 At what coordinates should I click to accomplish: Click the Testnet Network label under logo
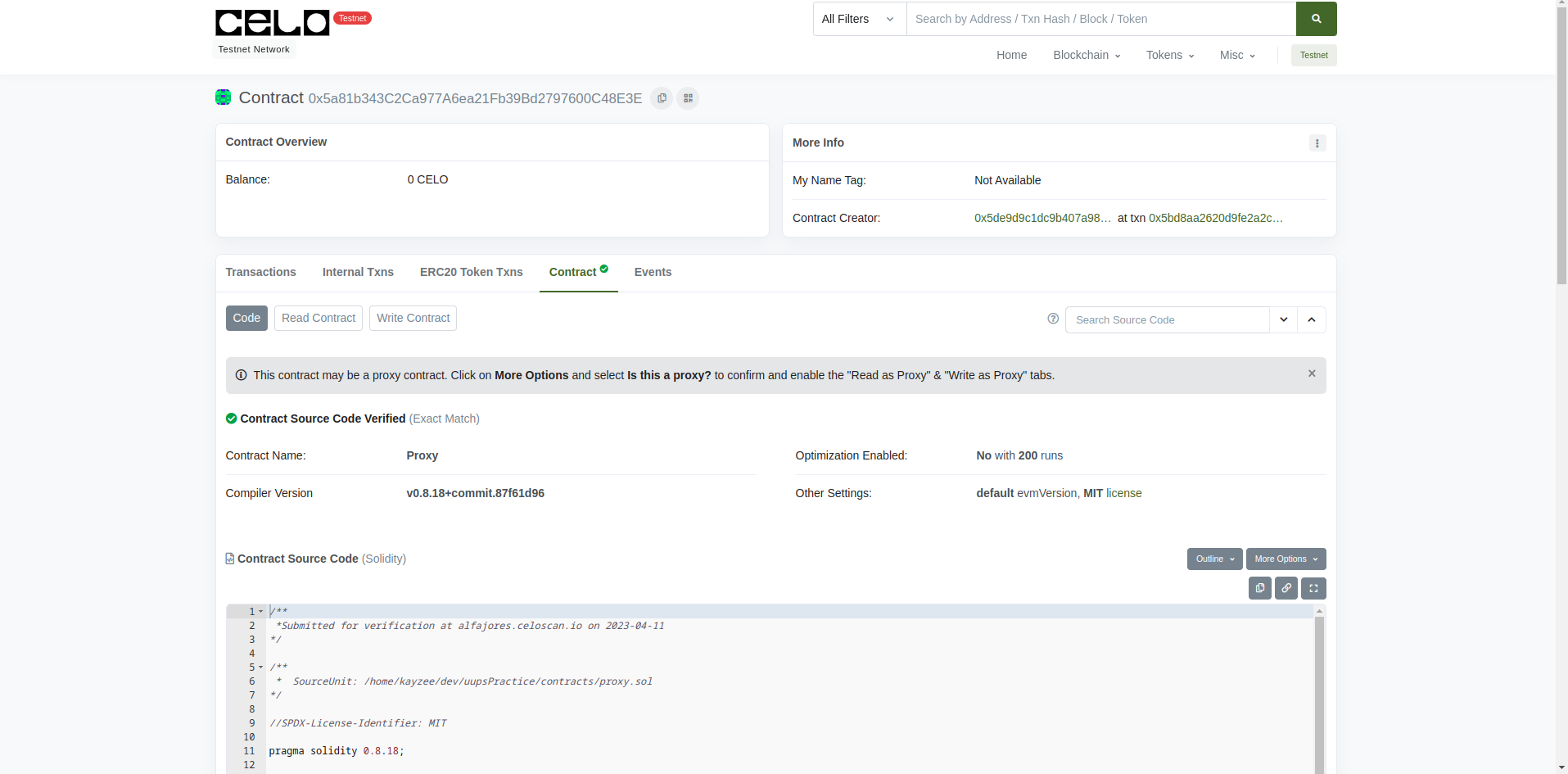tap(254, 49)
